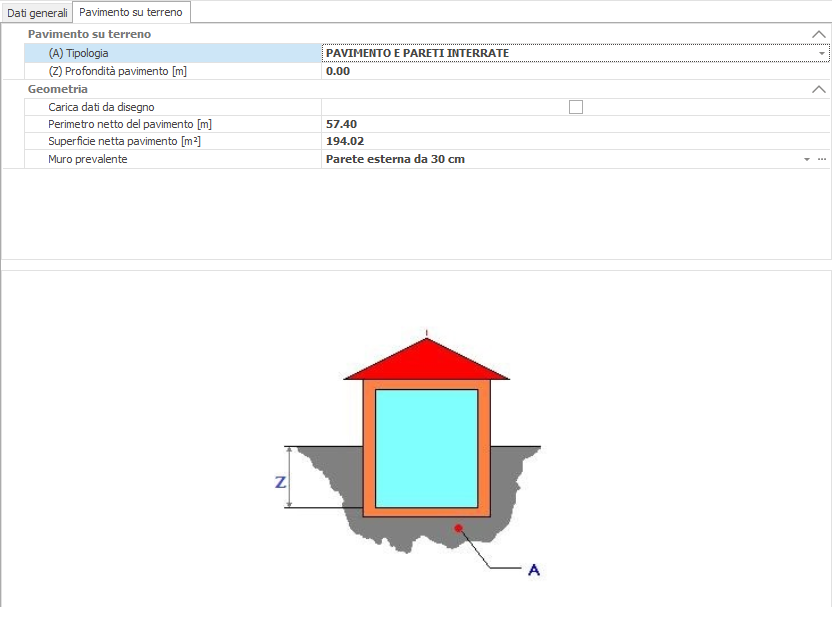Enable the Carica dati da disegno checkbox
The height and width of the screenshot is (617, 832).
click(576, 107)
